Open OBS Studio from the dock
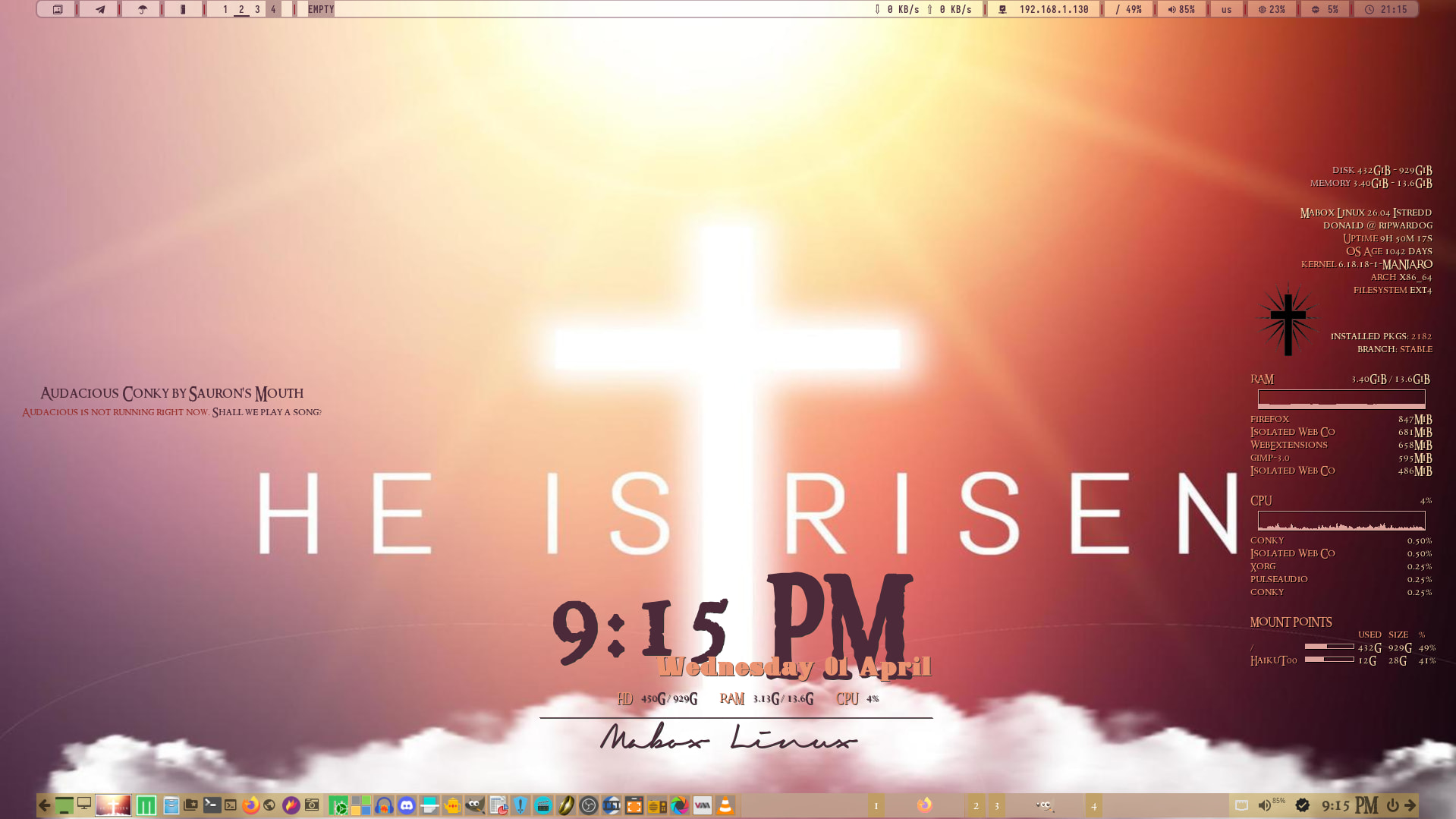Image resolution: width=1456 pixels, height=819 pixels. pos(589,805)
